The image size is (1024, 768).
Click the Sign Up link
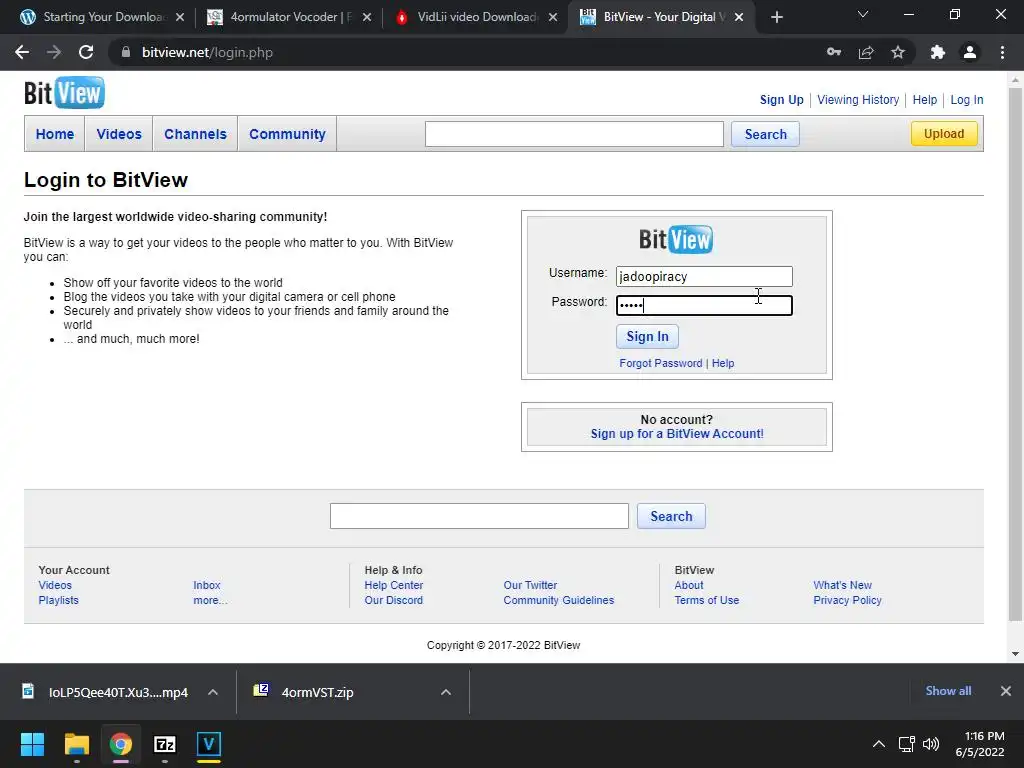(781, 100)
